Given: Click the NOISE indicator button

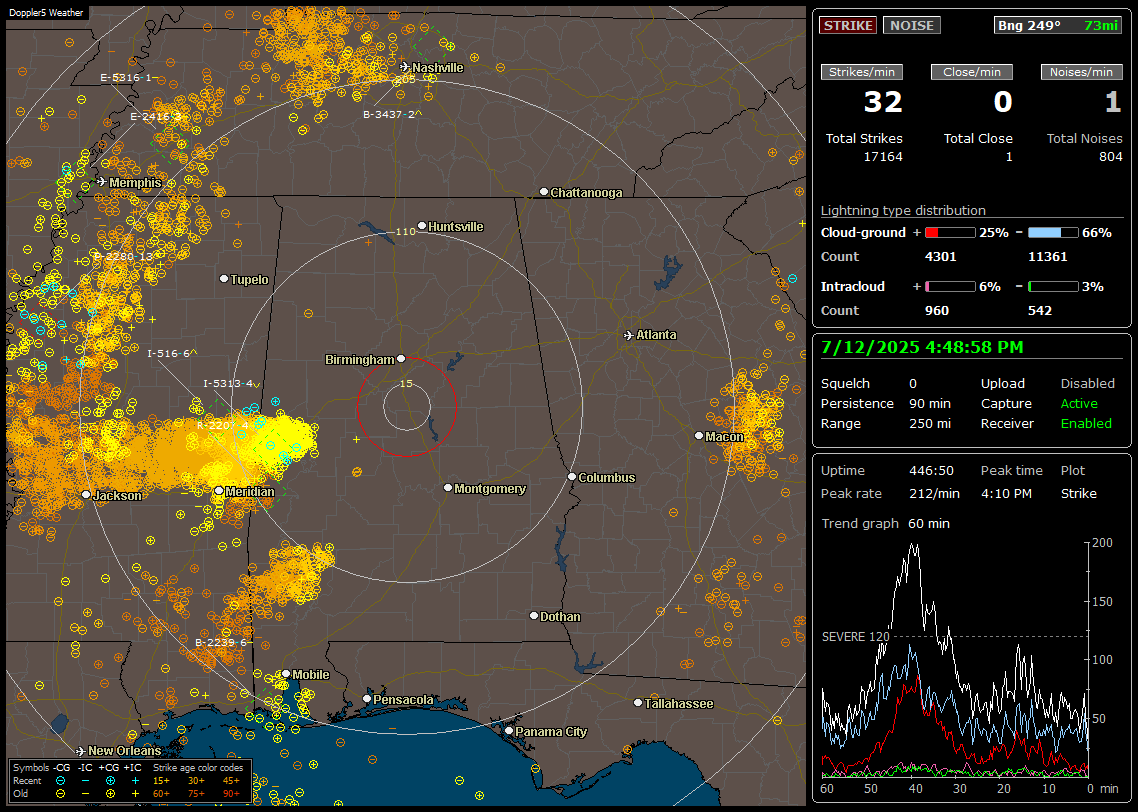Looking at the screenshot, I should (912, 25).
